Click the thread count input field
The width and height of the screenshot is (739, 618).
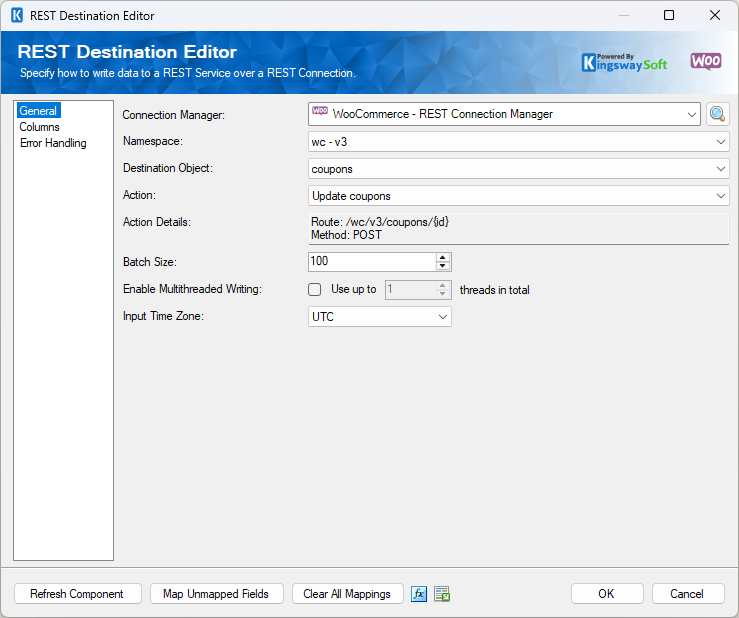[411, 289]
